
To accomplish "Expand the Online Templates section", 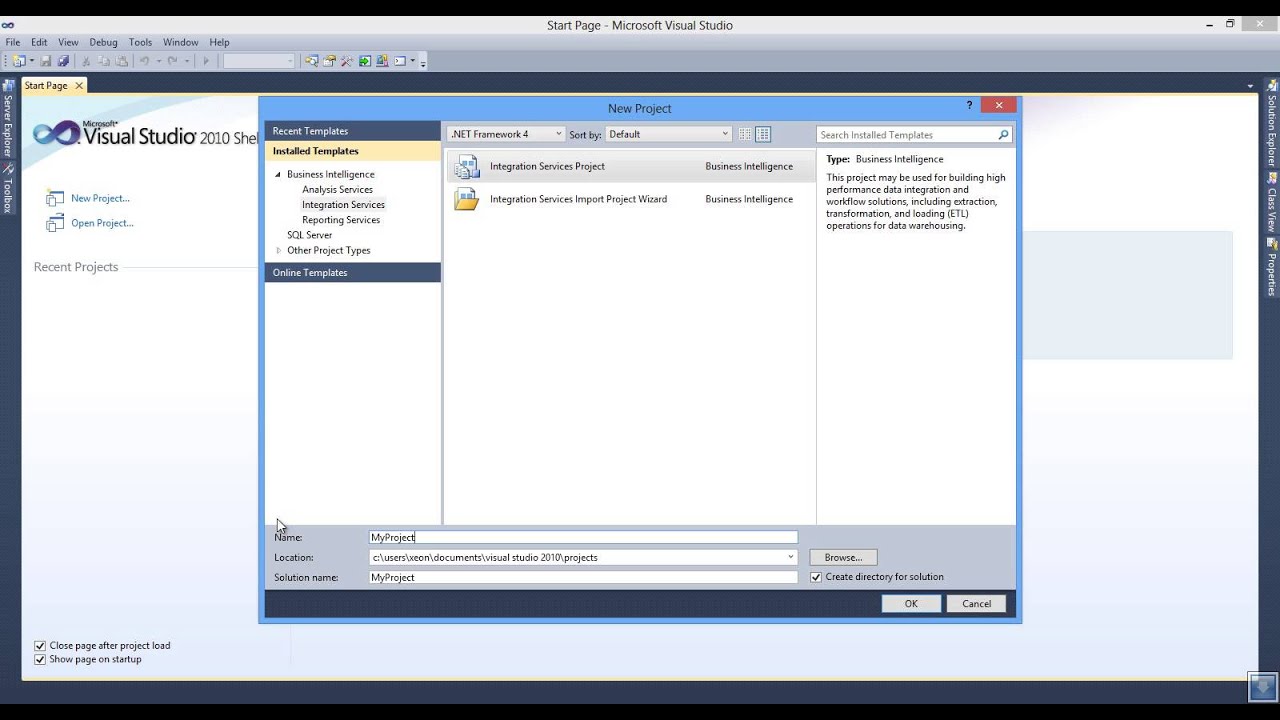I will [x=352, y=273].
